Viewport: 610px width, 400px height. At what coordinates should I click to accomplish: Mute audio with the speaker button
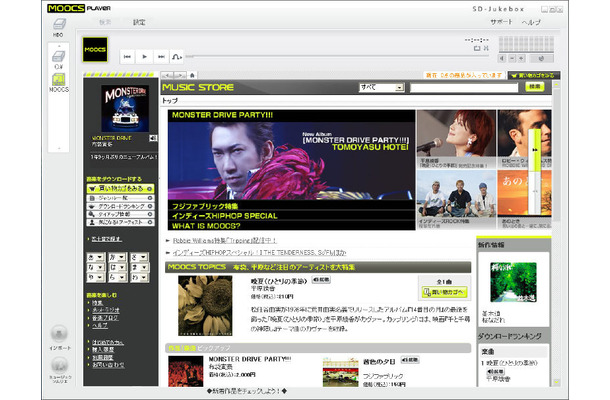coord(502,58)
